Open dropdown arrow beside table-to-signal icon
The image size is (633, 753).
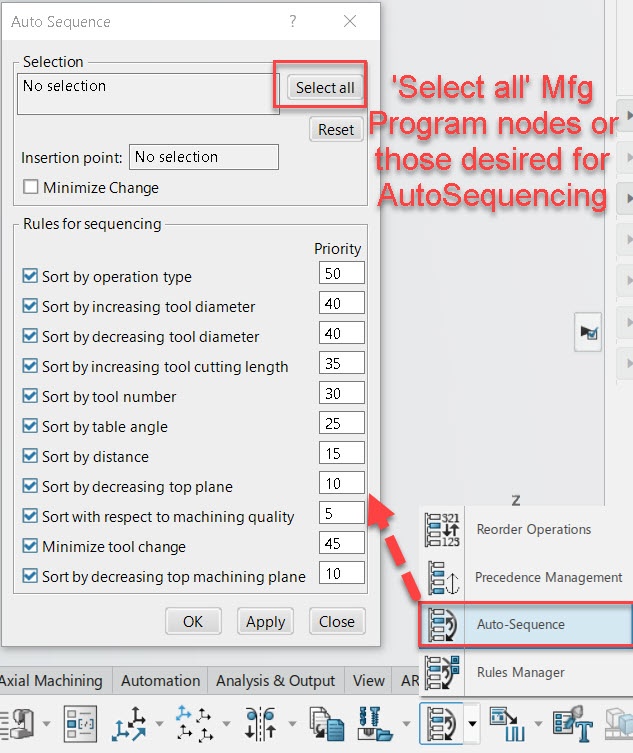click(x=538, y=723)
